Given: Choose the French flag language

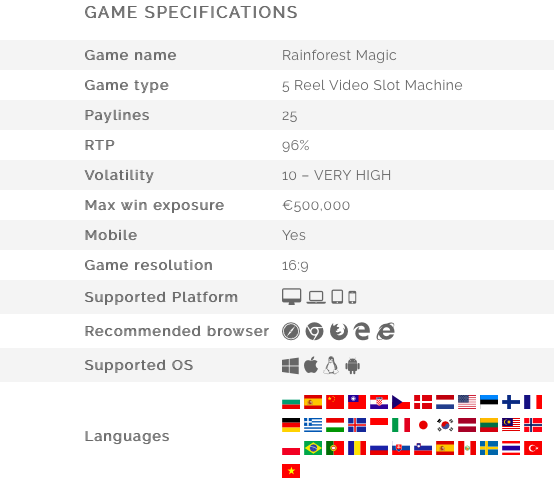Looking at the screenshot, I should click(x=533, y=402).
